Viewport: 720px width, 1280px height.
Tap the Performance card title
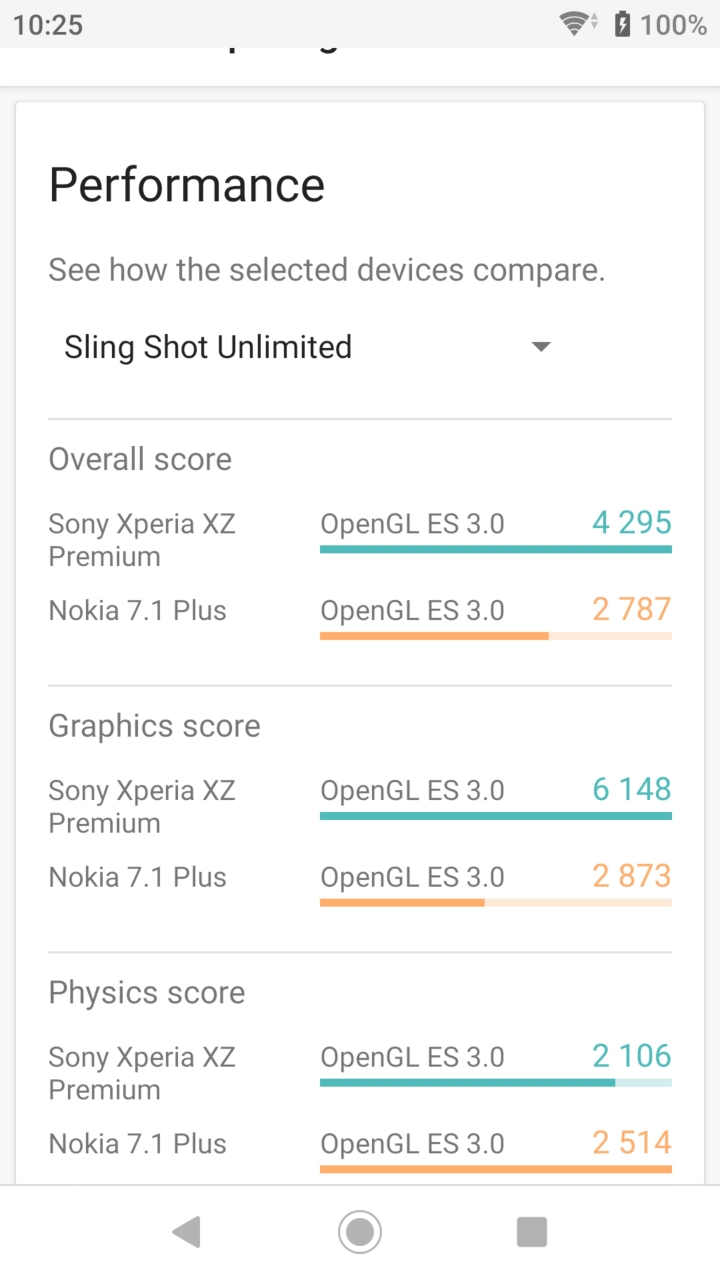(x=187, y=186)
